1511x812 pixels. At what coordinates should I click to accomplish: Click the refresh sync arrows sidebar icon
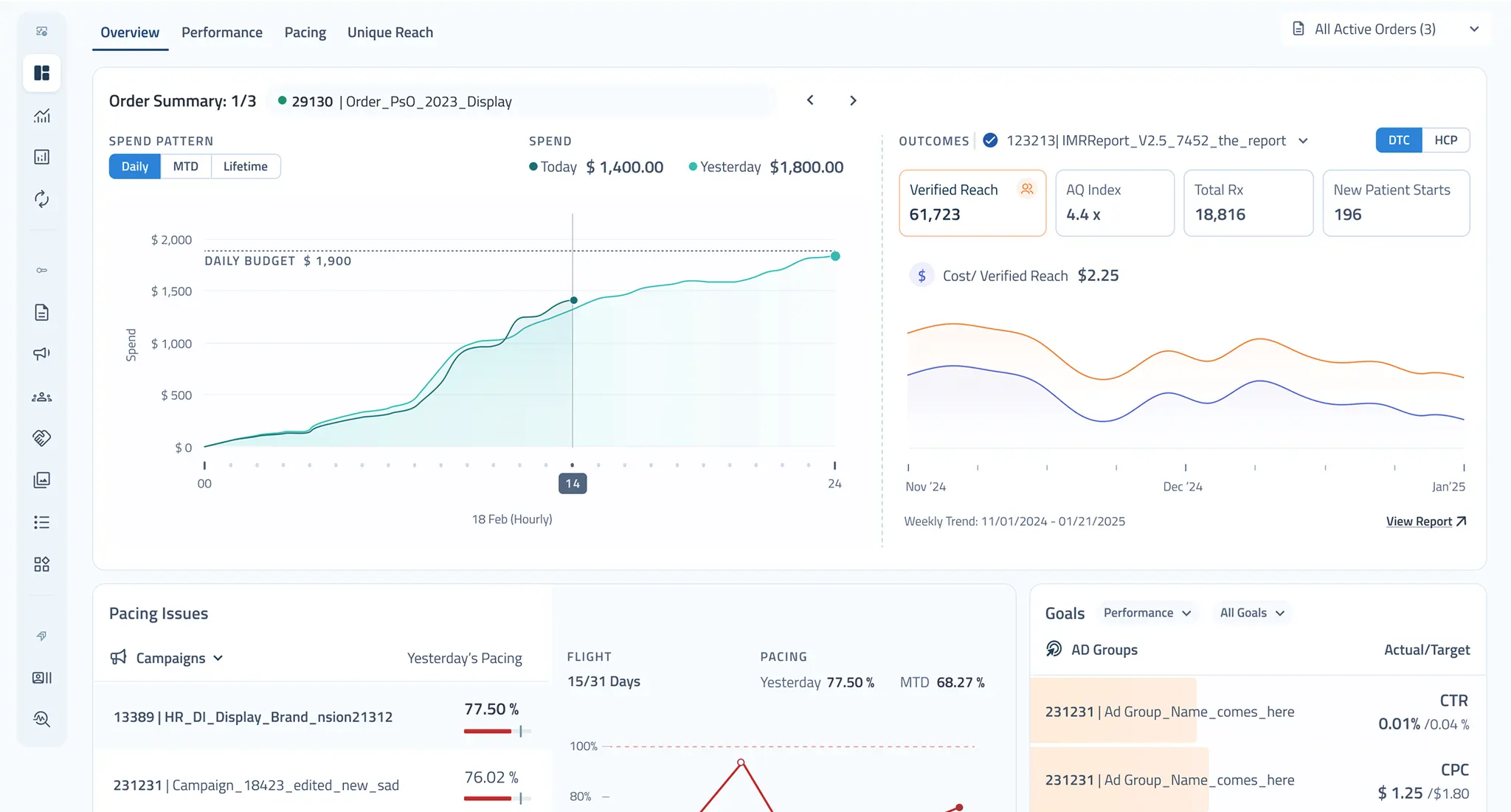pos(41,199)
